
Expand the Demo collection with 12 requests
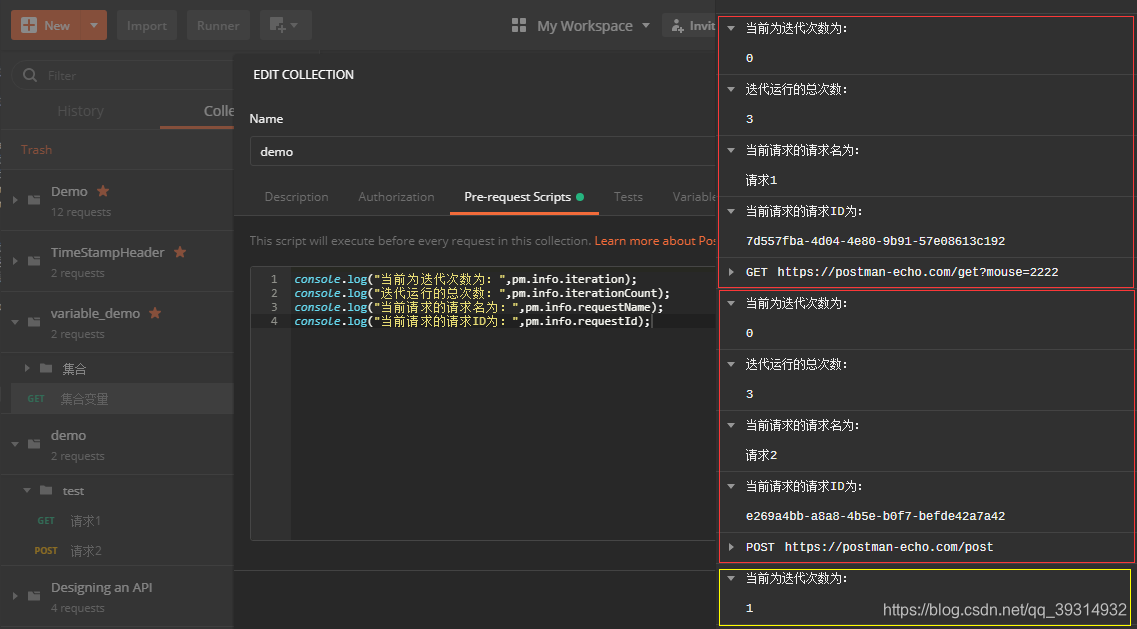[x=15, y=200]
